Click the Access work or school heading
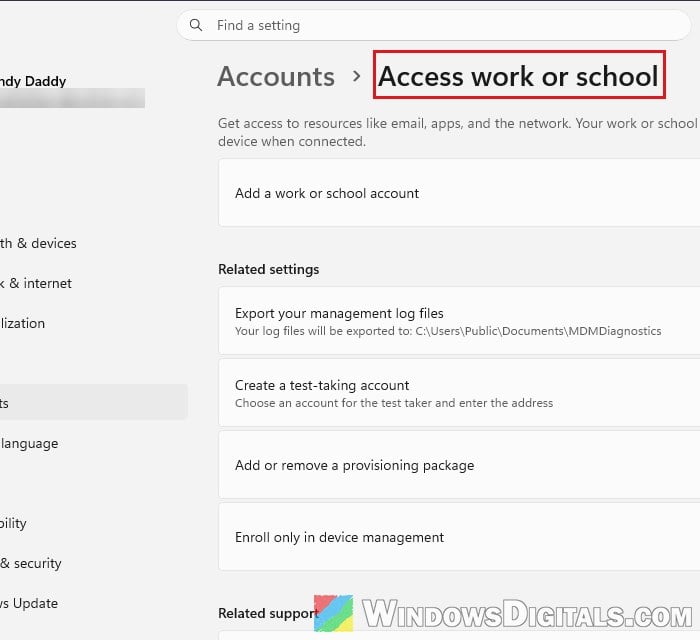 coord(519,76)
